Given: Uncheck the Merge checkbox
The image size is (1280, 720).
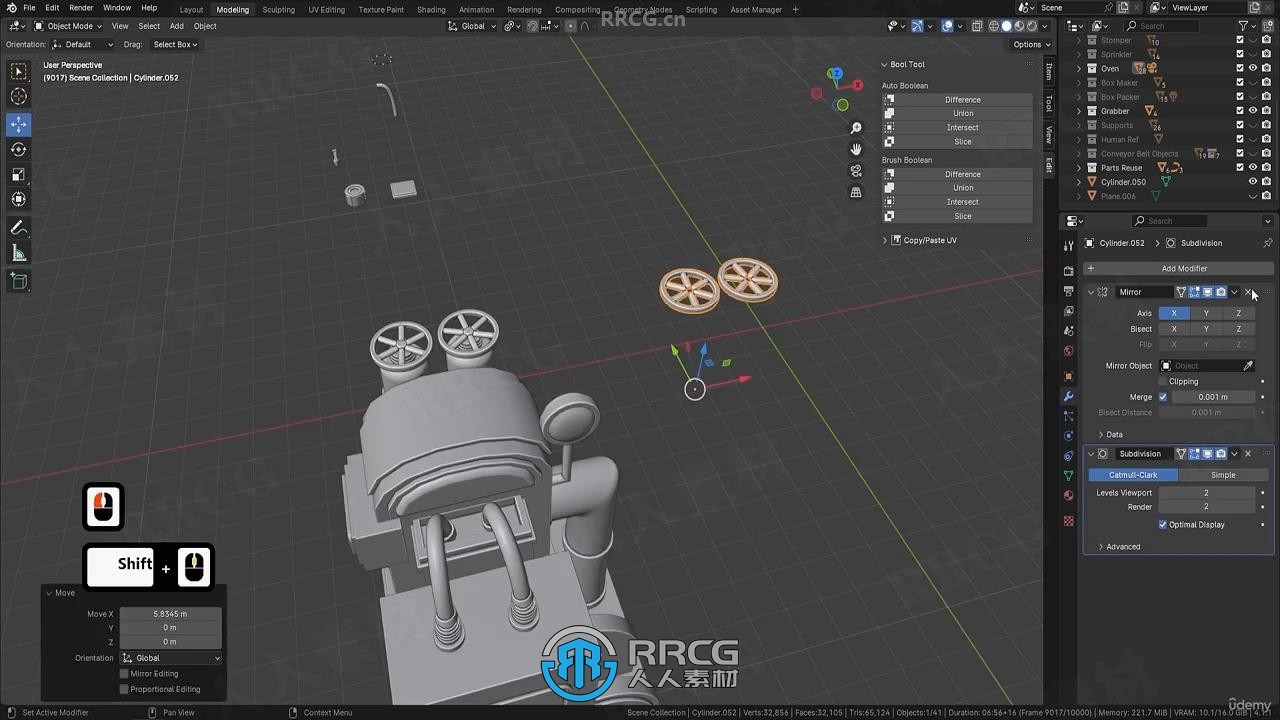Looking at the screenshot, I should click(1163, 397).
